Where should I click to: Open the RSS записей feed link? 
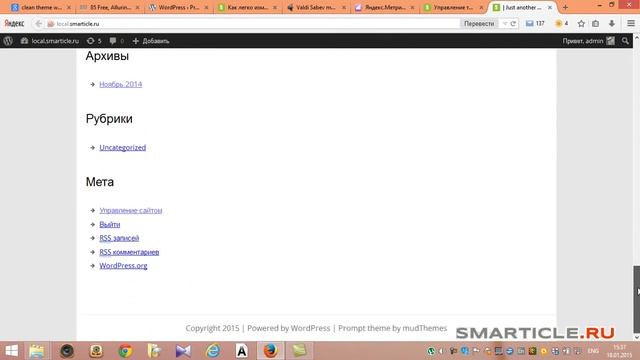[x=119, y=238]
